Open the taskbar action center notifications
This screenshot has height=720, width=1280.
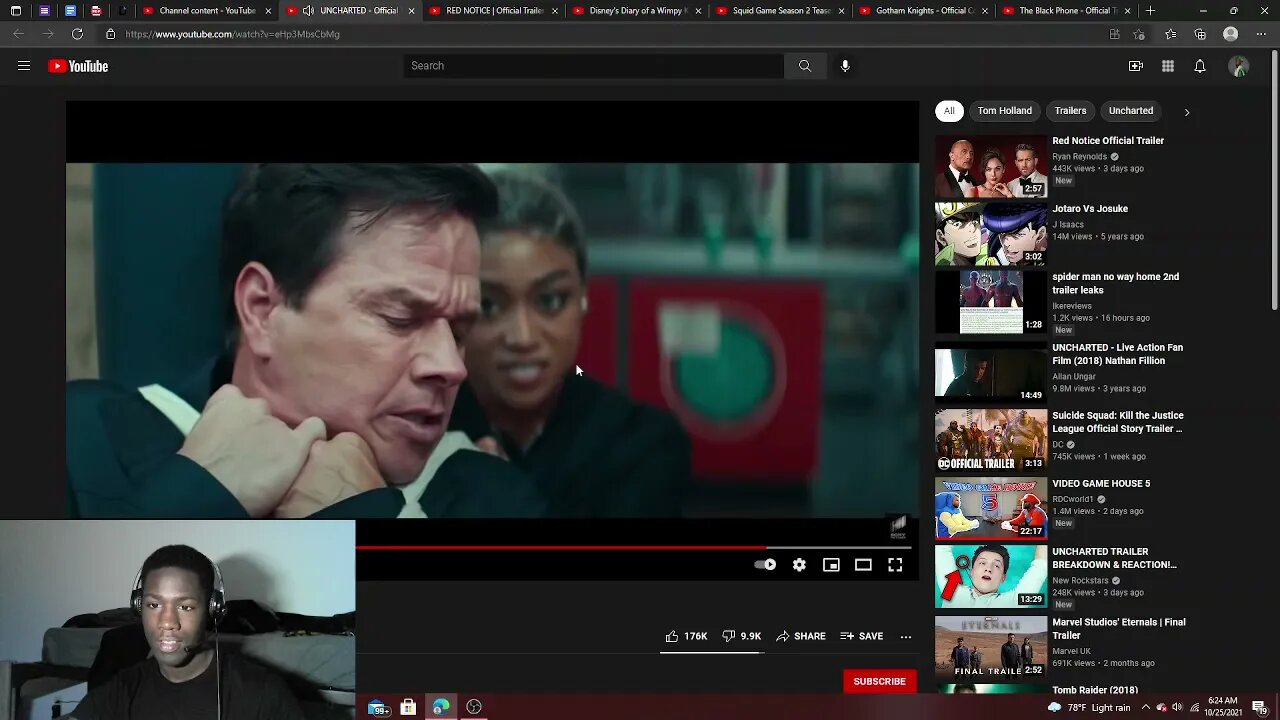(1259, 707)
